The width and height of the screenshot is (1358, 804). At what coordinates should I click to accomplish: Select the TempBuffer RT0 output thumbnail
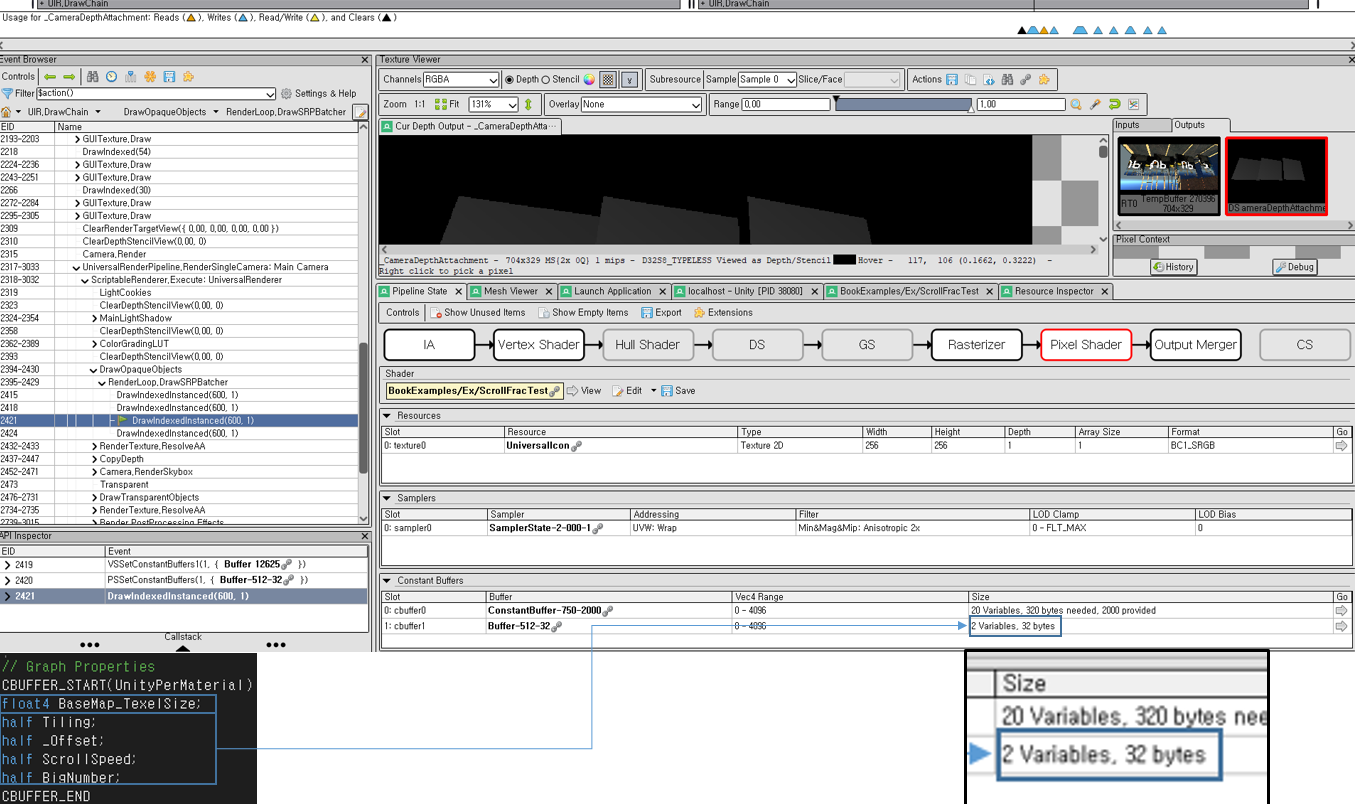[x=1168, y=176]
